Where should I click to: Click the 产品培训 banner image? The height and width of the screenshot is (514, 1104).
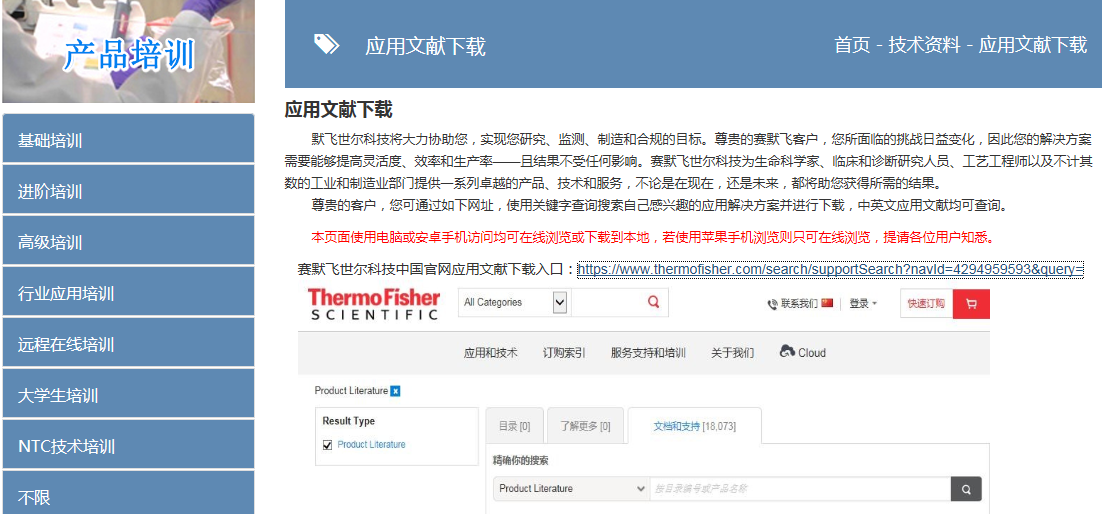pos(128,51)
